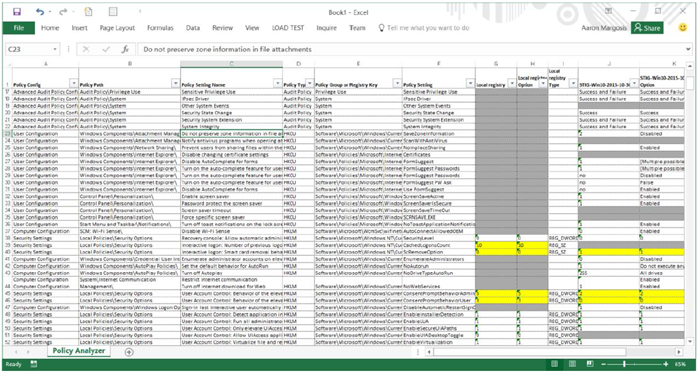698x374 pixels.
Task: Select cell 'Screen saver timeout'
Action: click(x=231, y=210)
